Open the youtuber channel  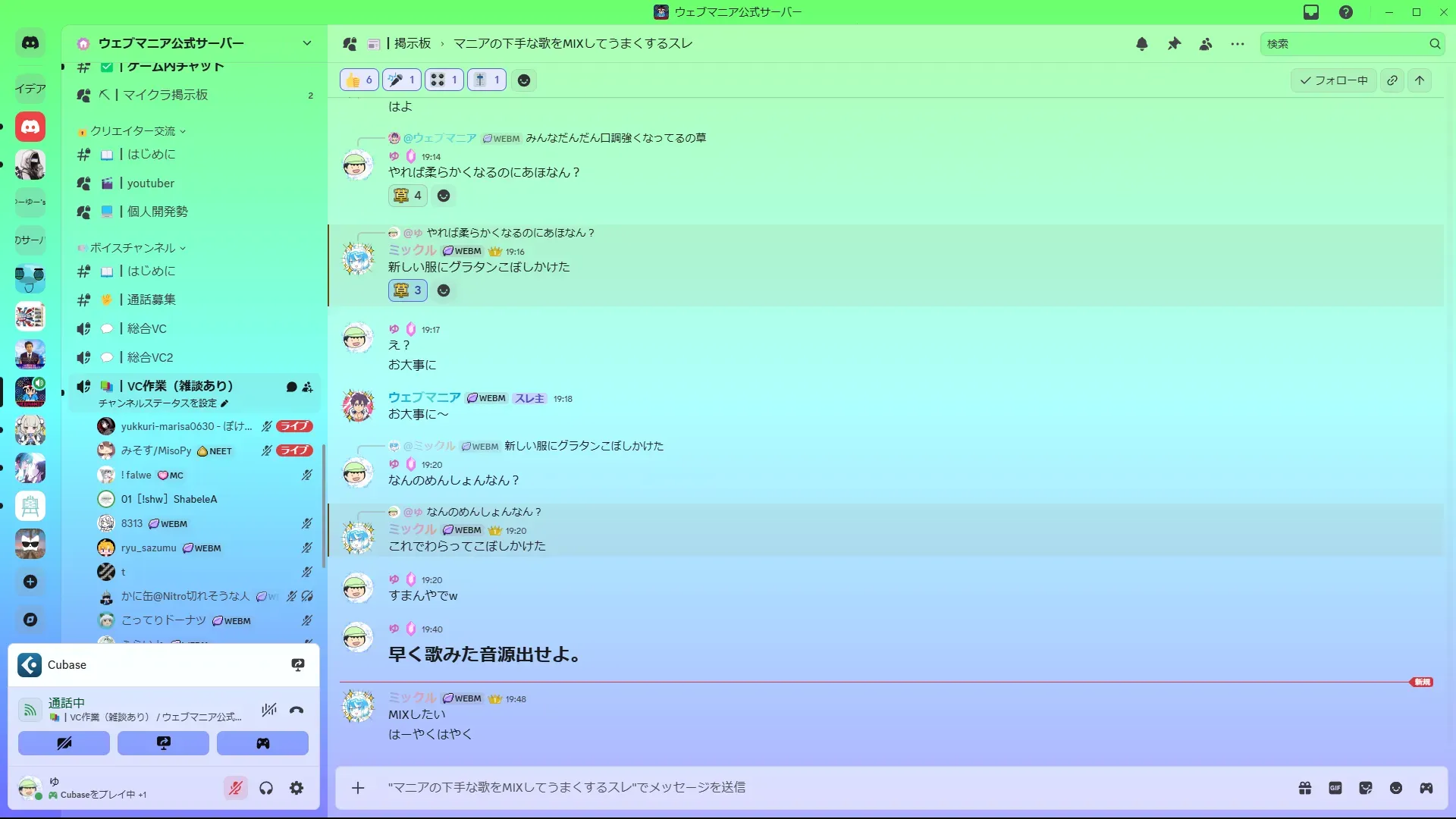tap(150, 184)
